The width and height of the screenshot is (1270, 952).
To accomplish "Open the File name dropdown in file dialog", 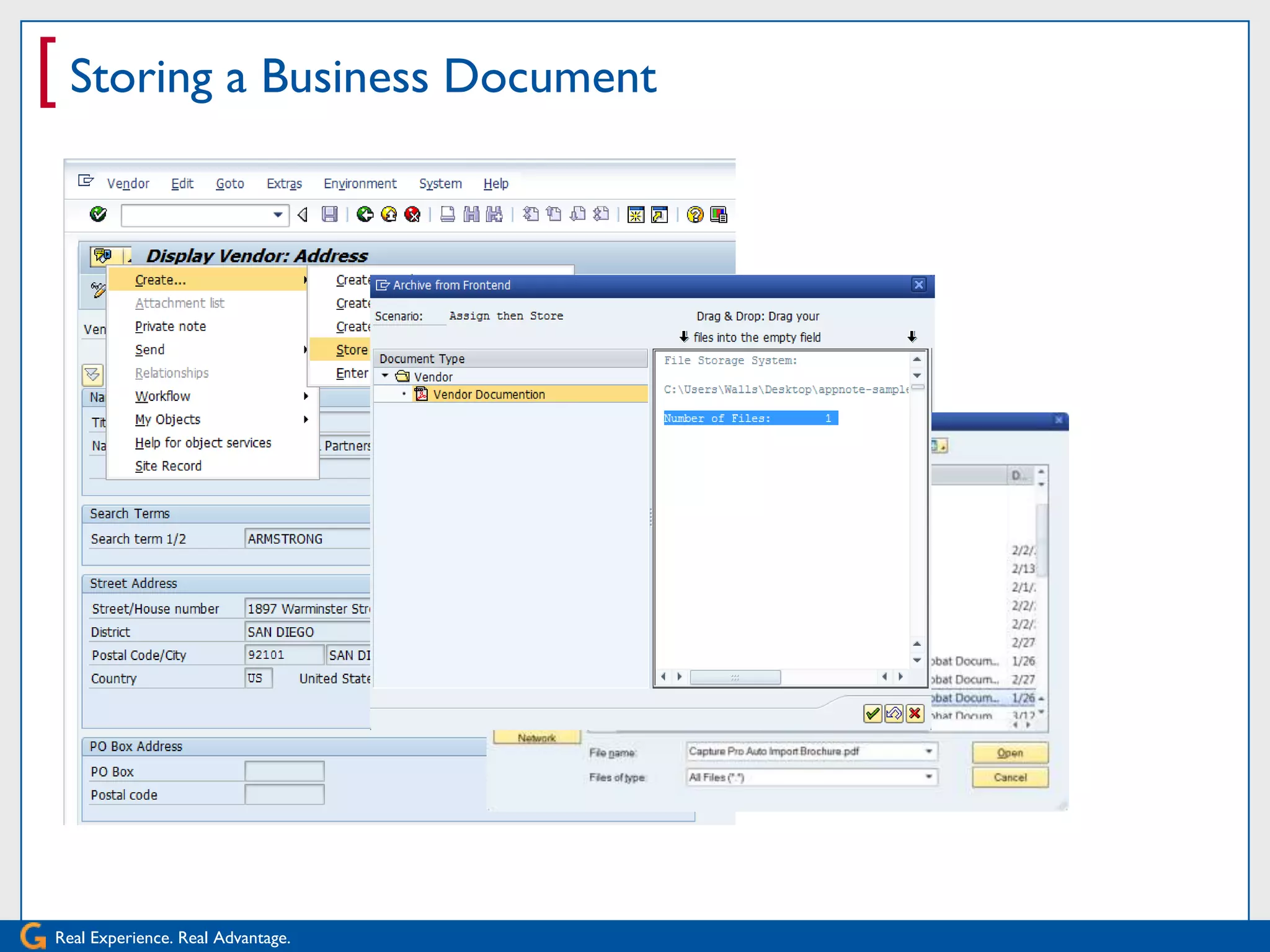I will (929, 751).
